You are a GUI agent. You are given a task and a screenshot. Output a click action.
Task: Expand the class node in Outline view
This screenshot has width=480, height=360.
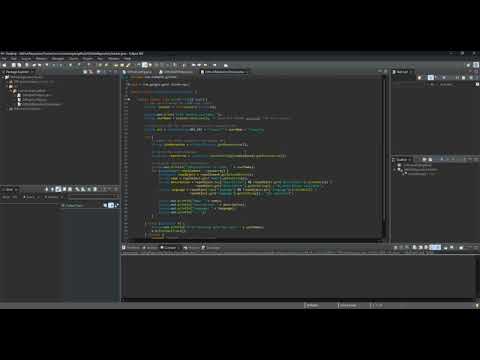(x=395, y=170)
